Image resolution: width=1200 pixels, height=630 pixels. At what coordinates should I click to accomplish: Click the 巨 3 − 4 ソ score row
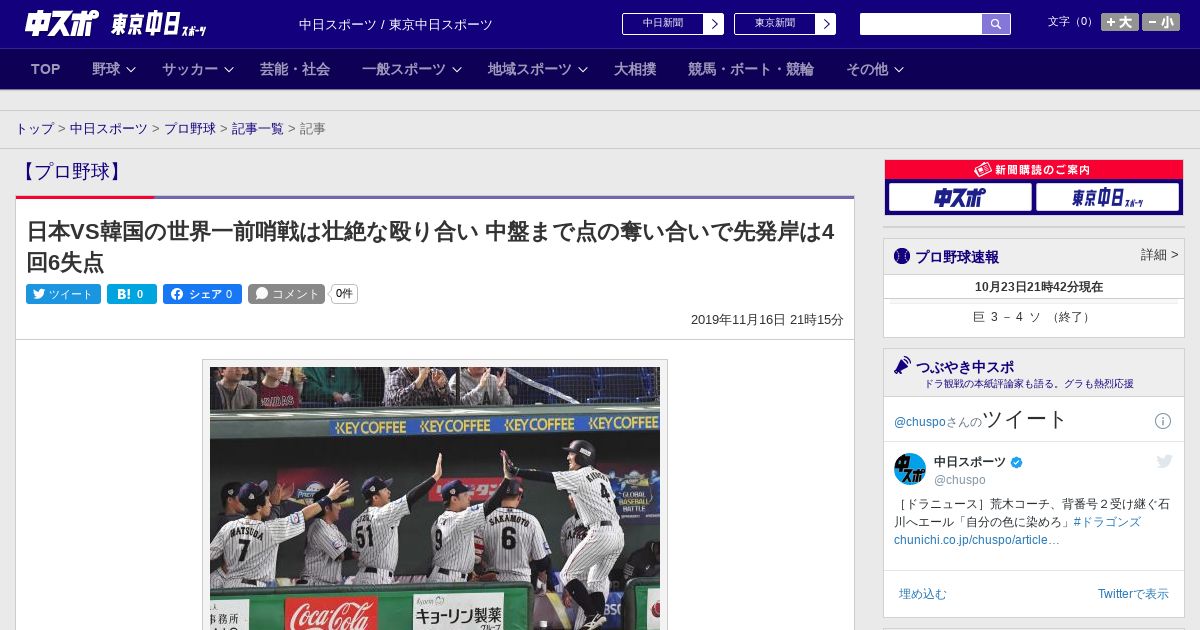click(x=1034, y=317)
